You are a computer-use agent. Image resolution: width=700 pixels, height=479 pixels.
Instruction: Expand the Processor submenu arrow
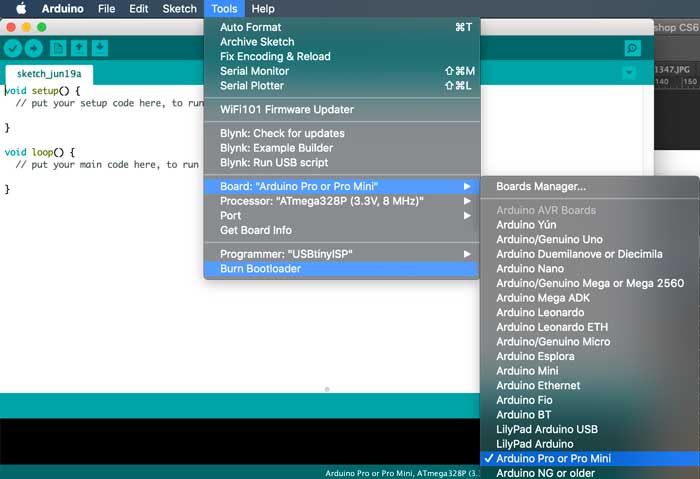[x=467, y=201]
